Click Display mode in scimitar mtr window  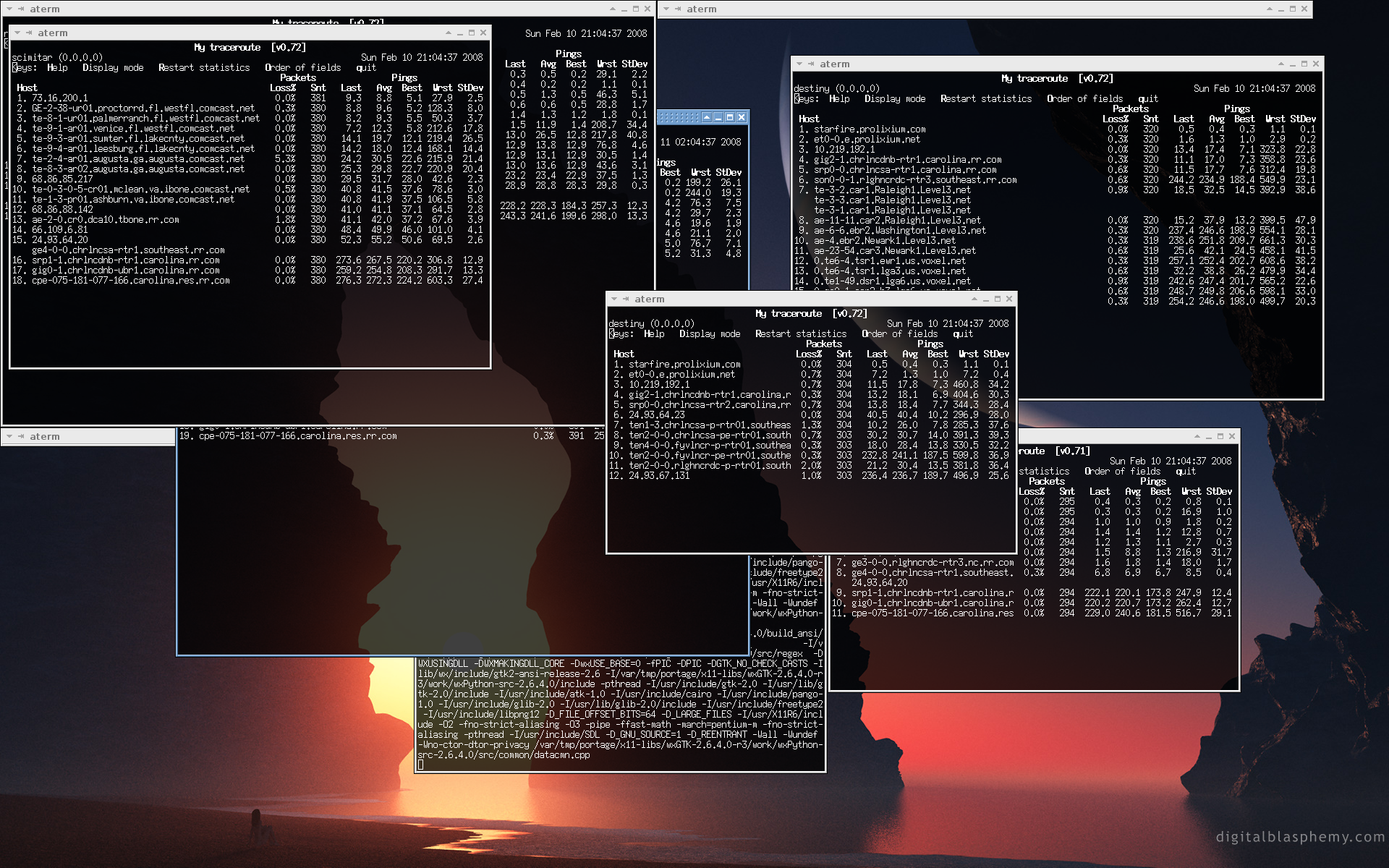tap(113, 68)
